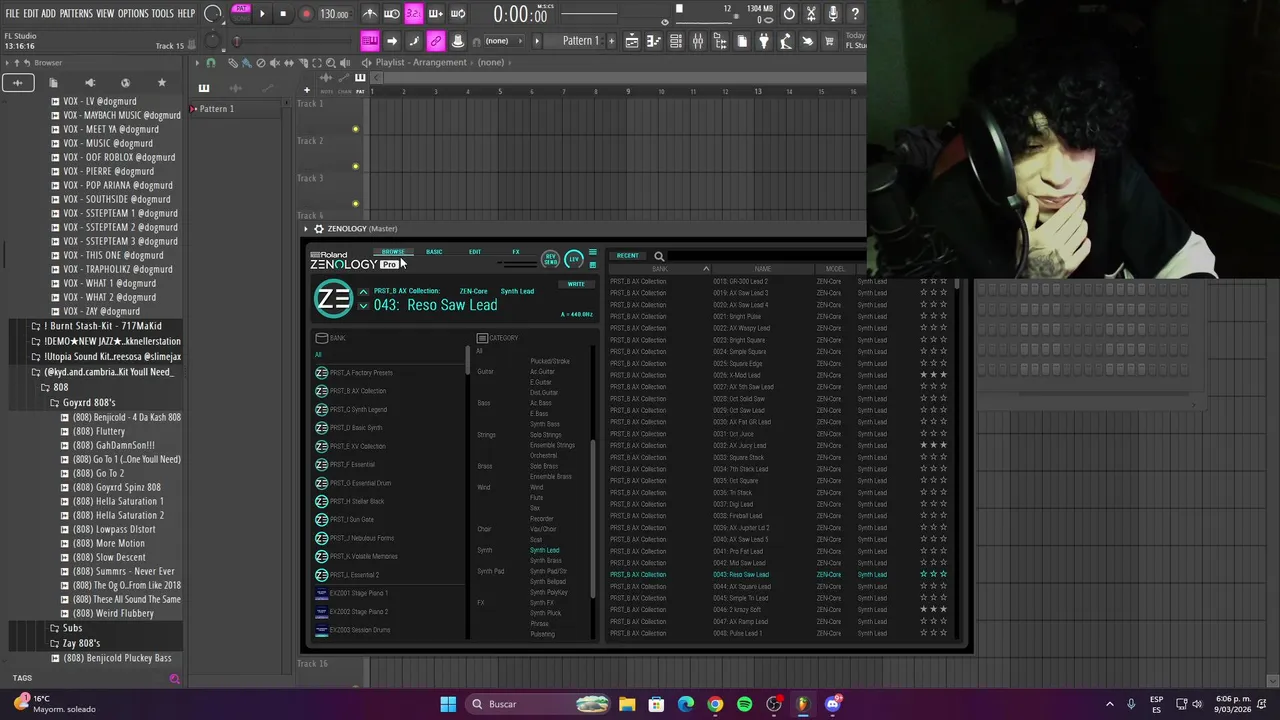This screenshot has height=720, width=1280.
Task: Collapse the Goyxrd 808's folder
Action: point(88,402)
